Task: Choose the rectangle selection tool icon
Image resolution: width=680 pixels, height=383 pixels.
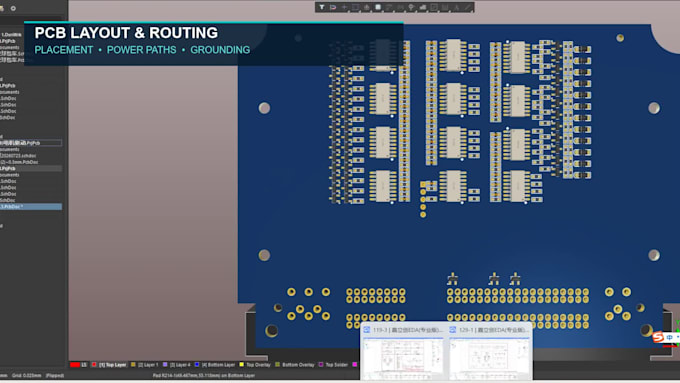Action: point(356,7)
